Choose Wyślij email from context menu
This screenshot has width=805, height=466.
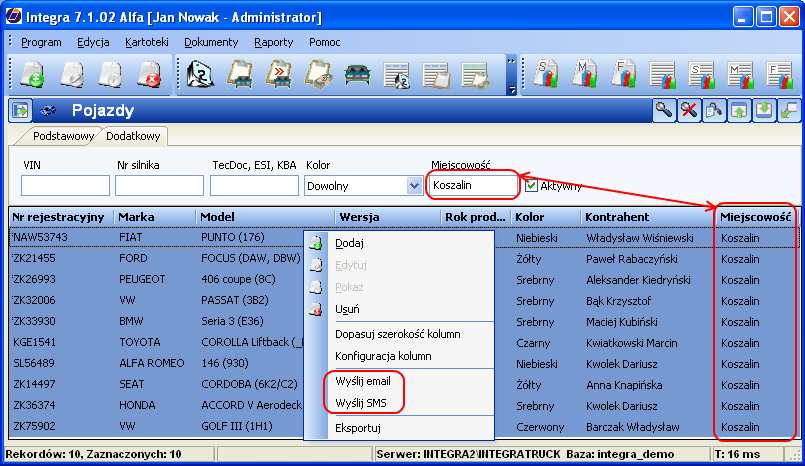click(x=399, y=381)
